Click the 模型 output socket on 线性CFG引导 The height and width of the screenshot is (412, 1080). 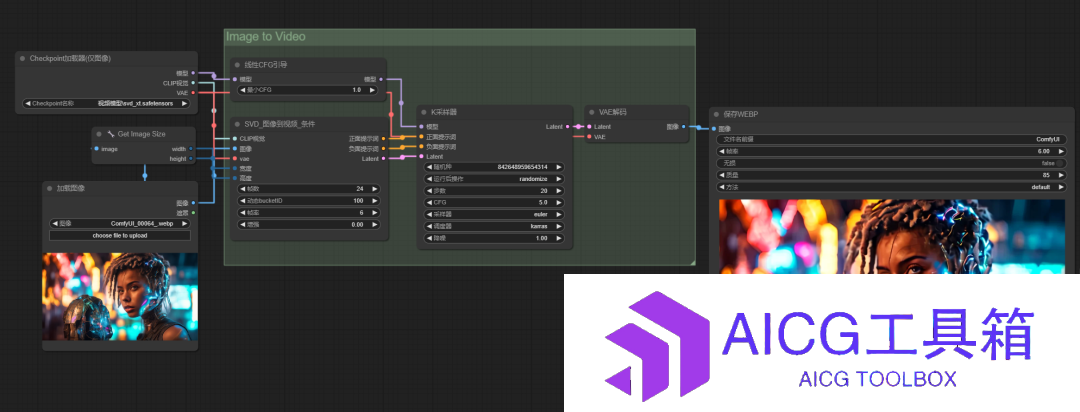click(381, 79)
